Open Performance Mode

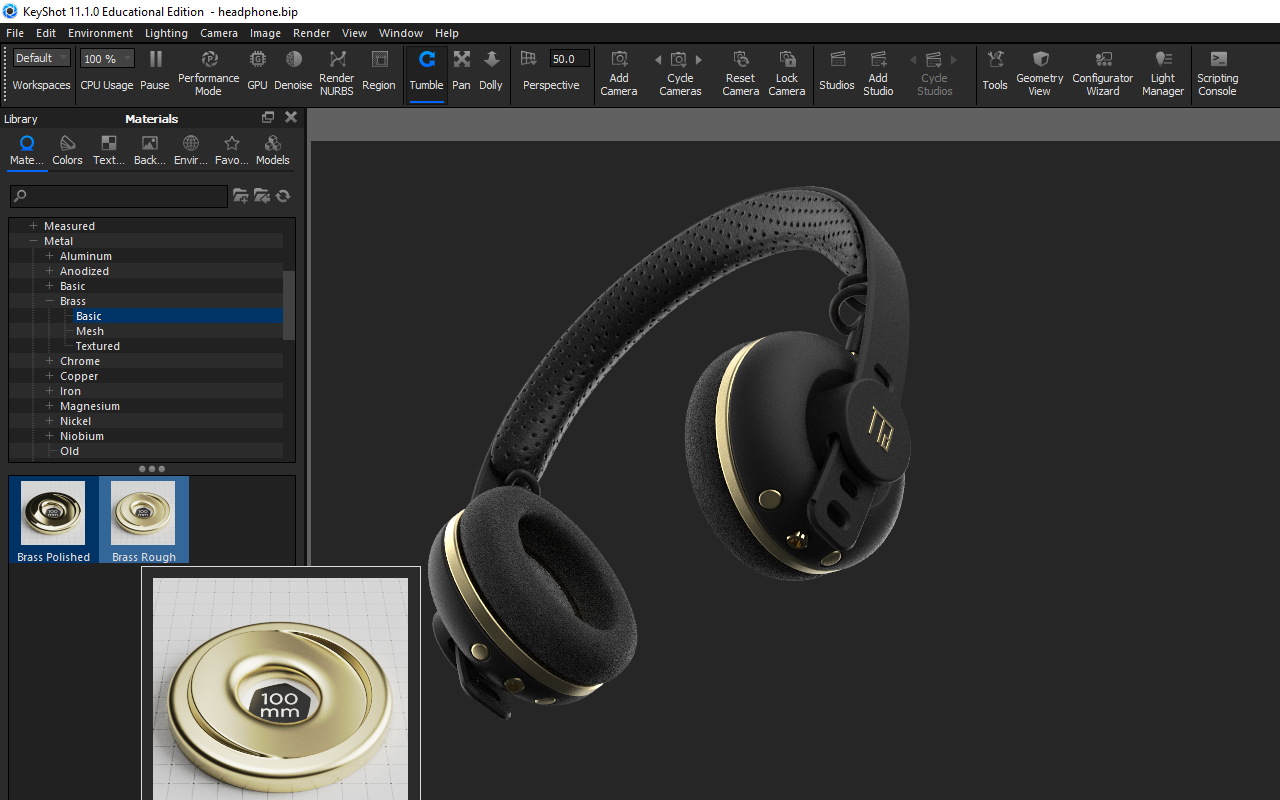[x=208, y=72]
